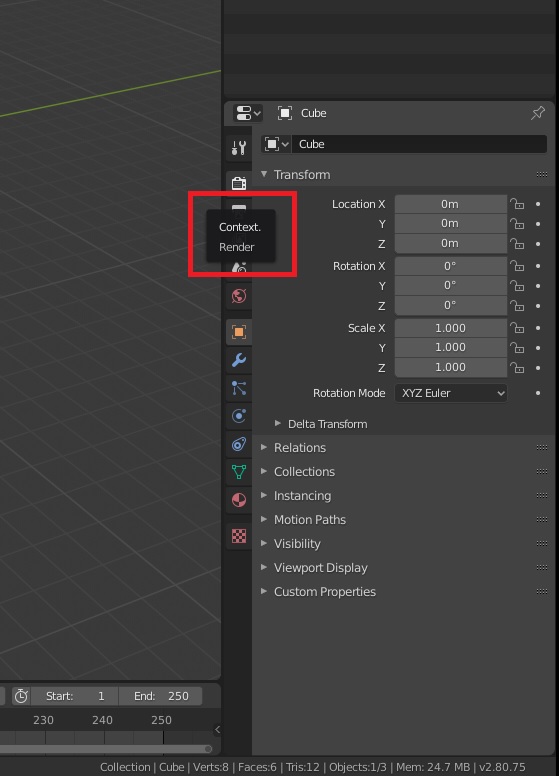The image size is (560, 776).
Task: Open the editor type dropdown
Action: coord(248,113)
